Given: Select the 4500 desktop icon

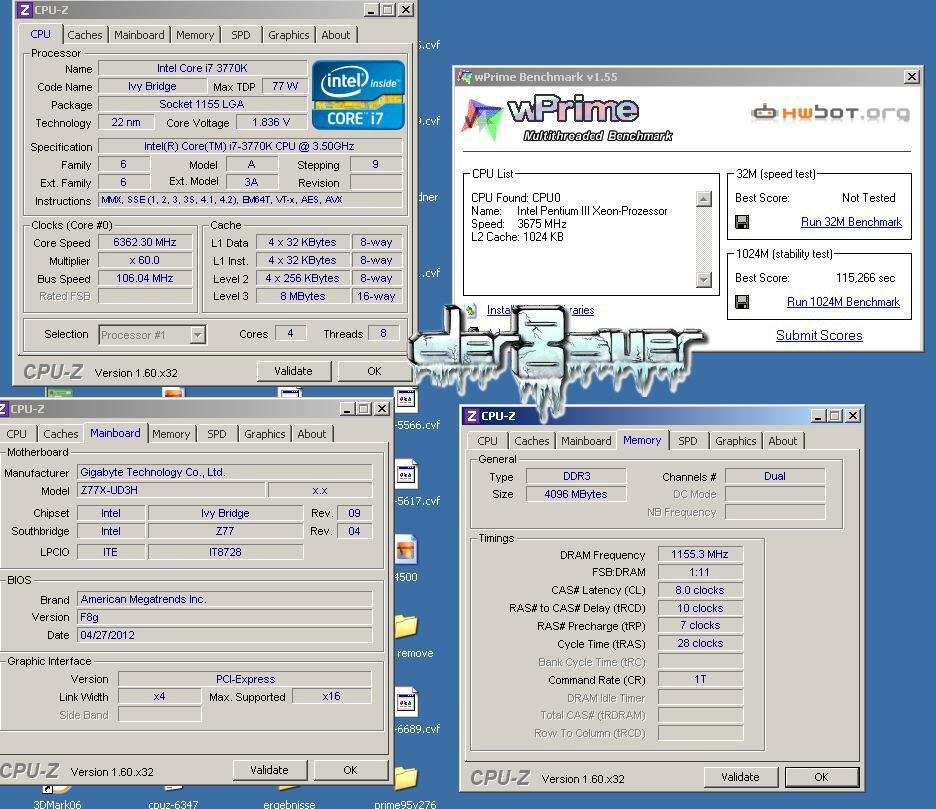Looking at the screenshot, I should click(406, 550).
